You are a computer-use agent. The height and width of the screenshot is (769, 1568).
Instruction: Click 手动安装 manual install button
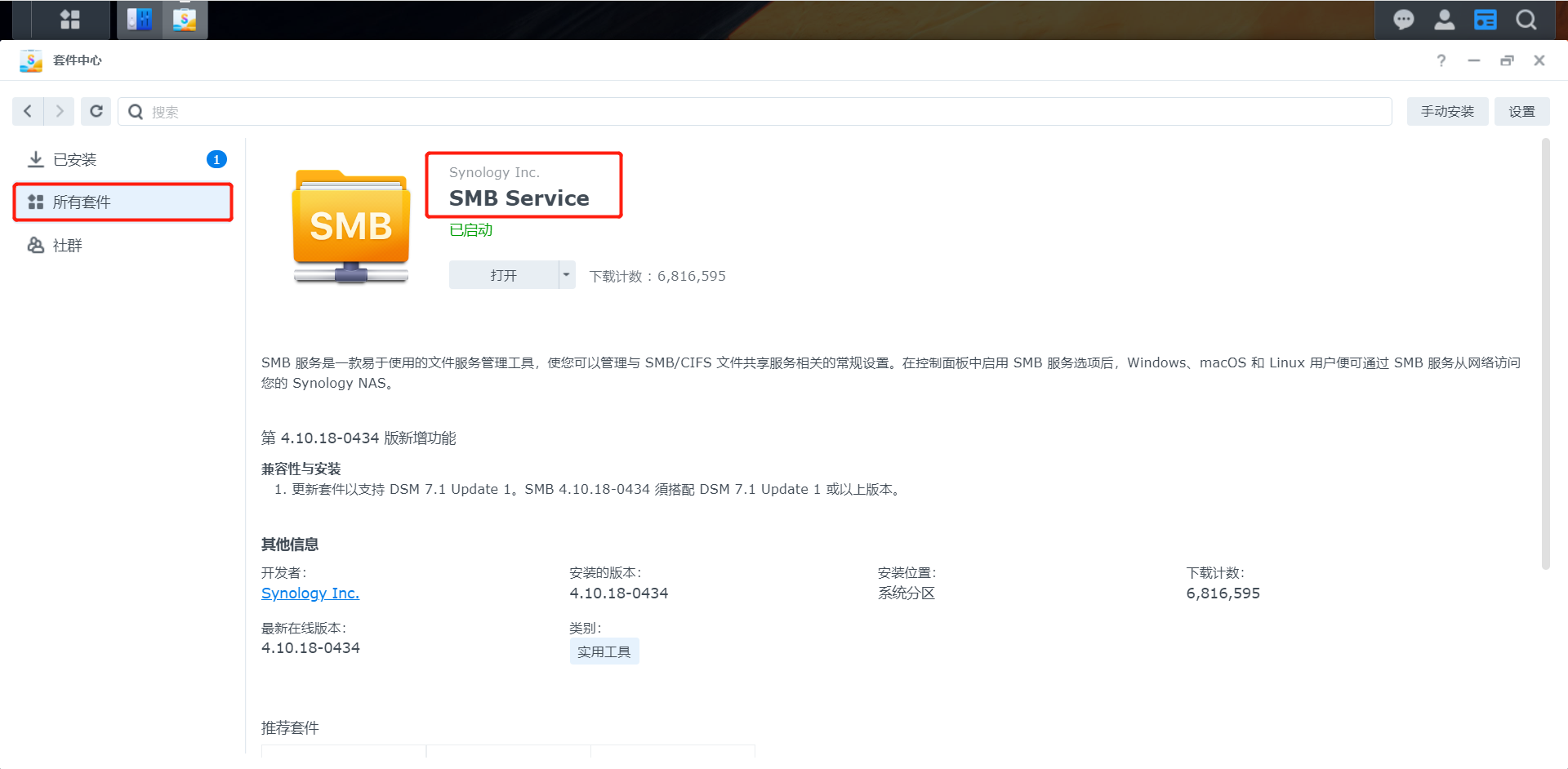[1447, 111]
